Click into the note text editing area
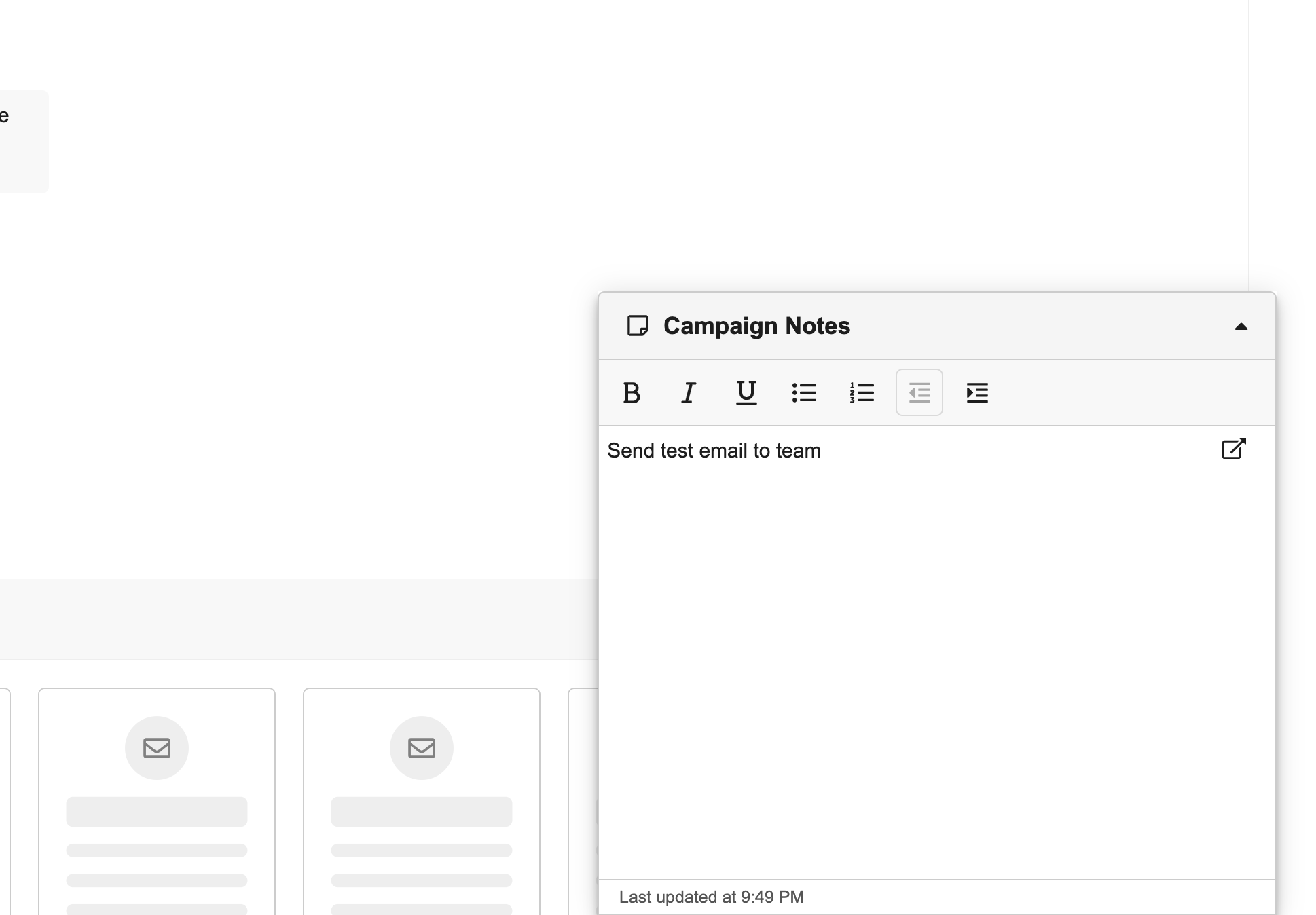 (x=937, y=653)
